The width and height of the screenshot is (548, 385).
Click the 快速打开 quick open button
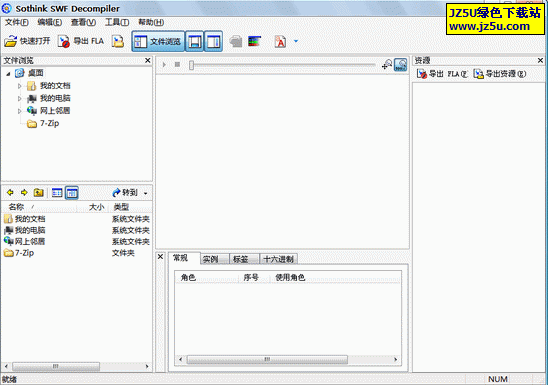point(27,41)
